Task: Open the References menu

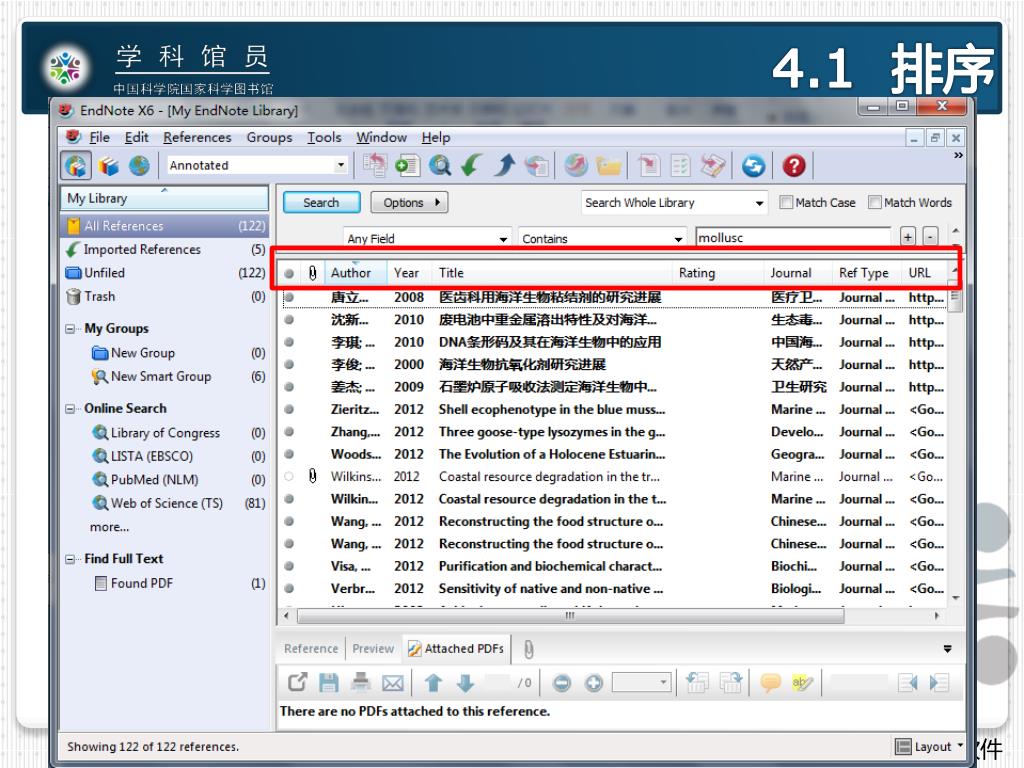Action: pos(197,137)
